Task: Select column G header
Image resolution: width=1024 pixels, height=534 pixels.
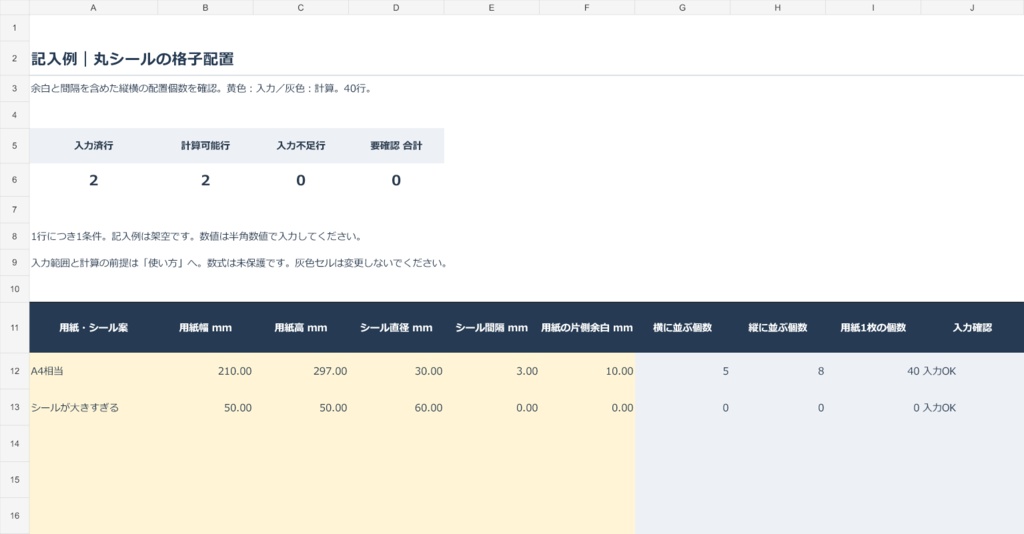Action: (682, 7)
